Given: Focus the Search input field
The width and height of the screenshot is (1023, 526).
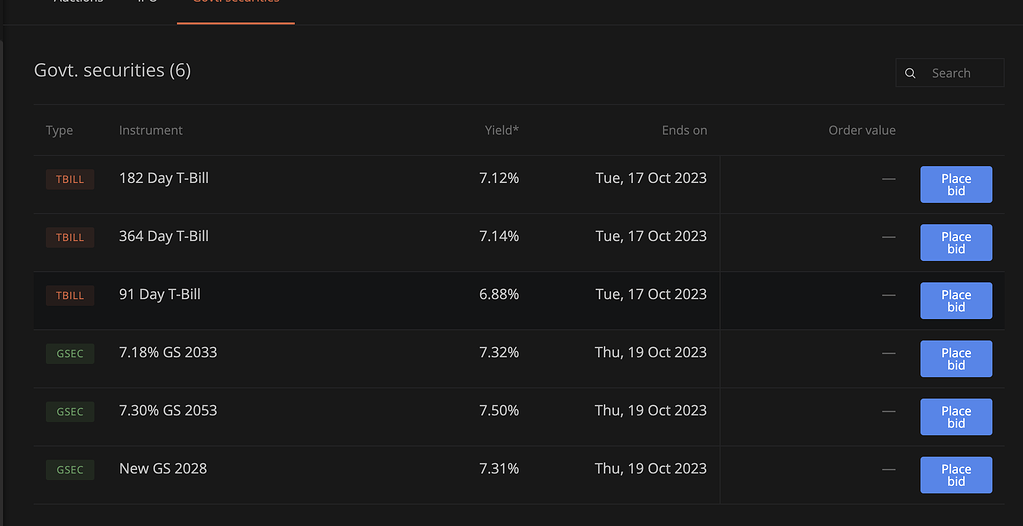Looking at the screenshot, I should tap(950, 73).
